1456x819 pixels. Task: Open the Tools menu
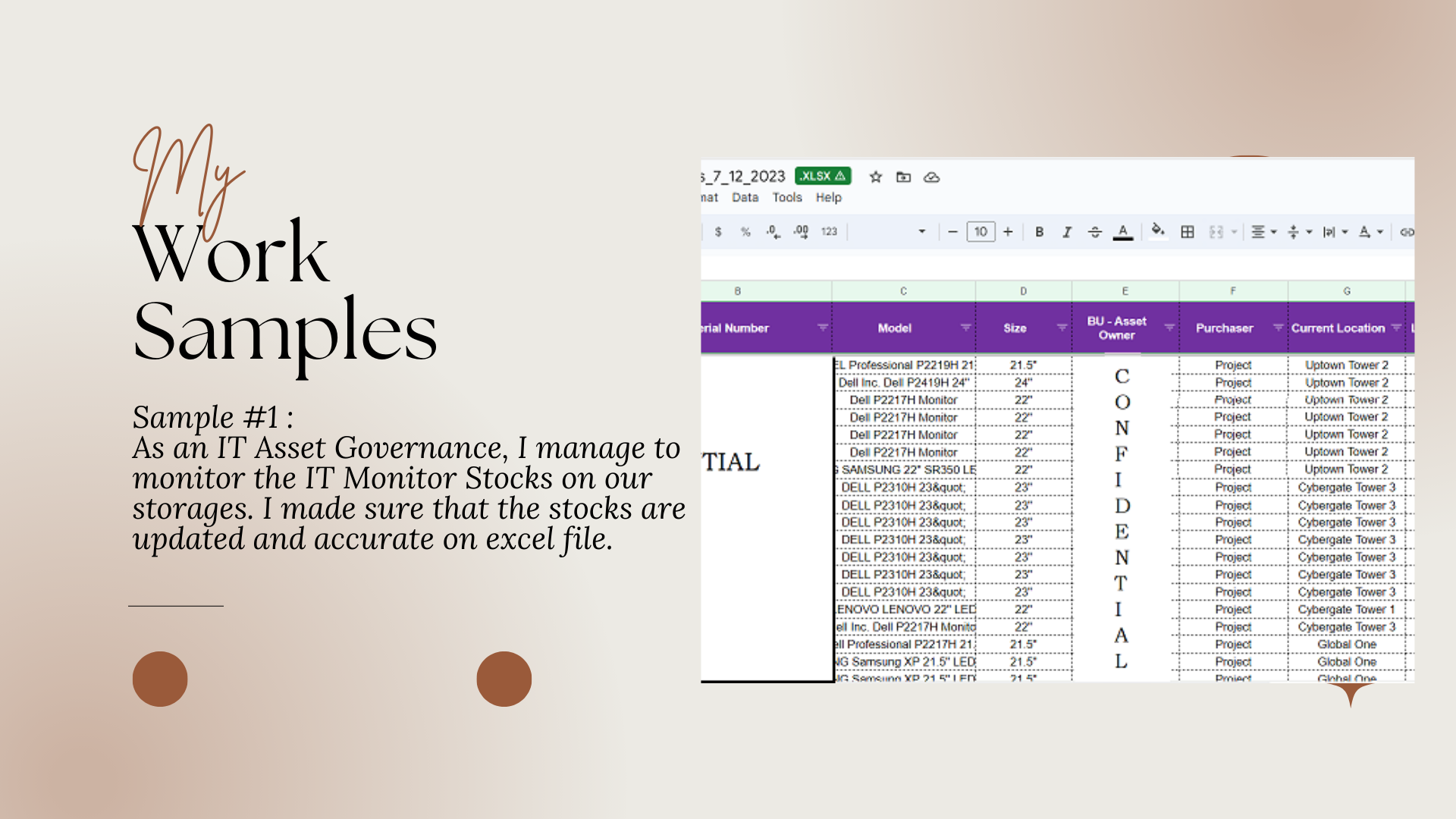click(787, 197)
